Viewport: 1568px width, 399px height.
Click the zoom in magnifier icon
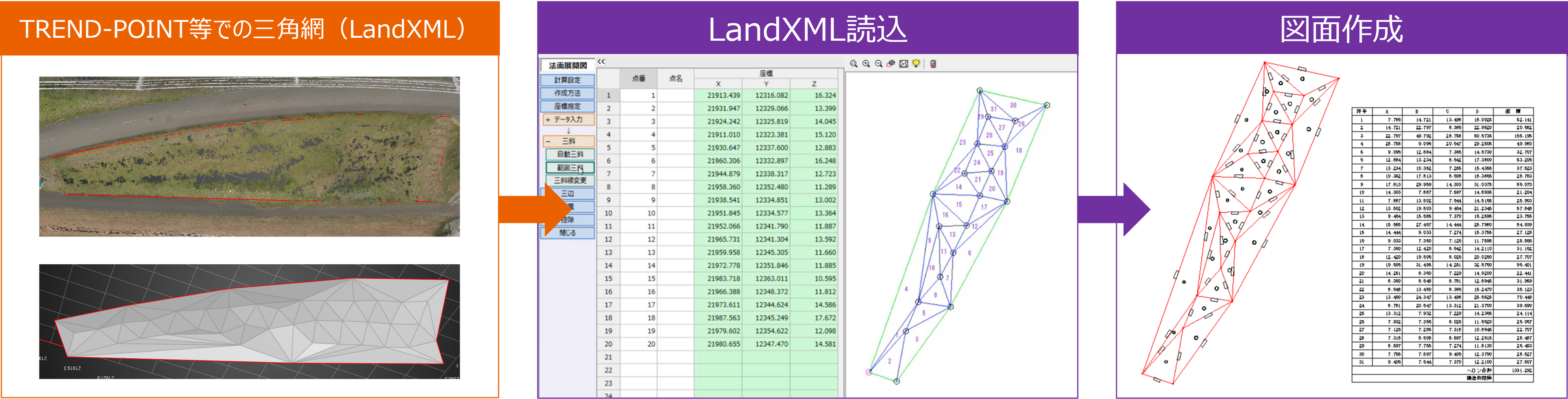pos(866,64)
